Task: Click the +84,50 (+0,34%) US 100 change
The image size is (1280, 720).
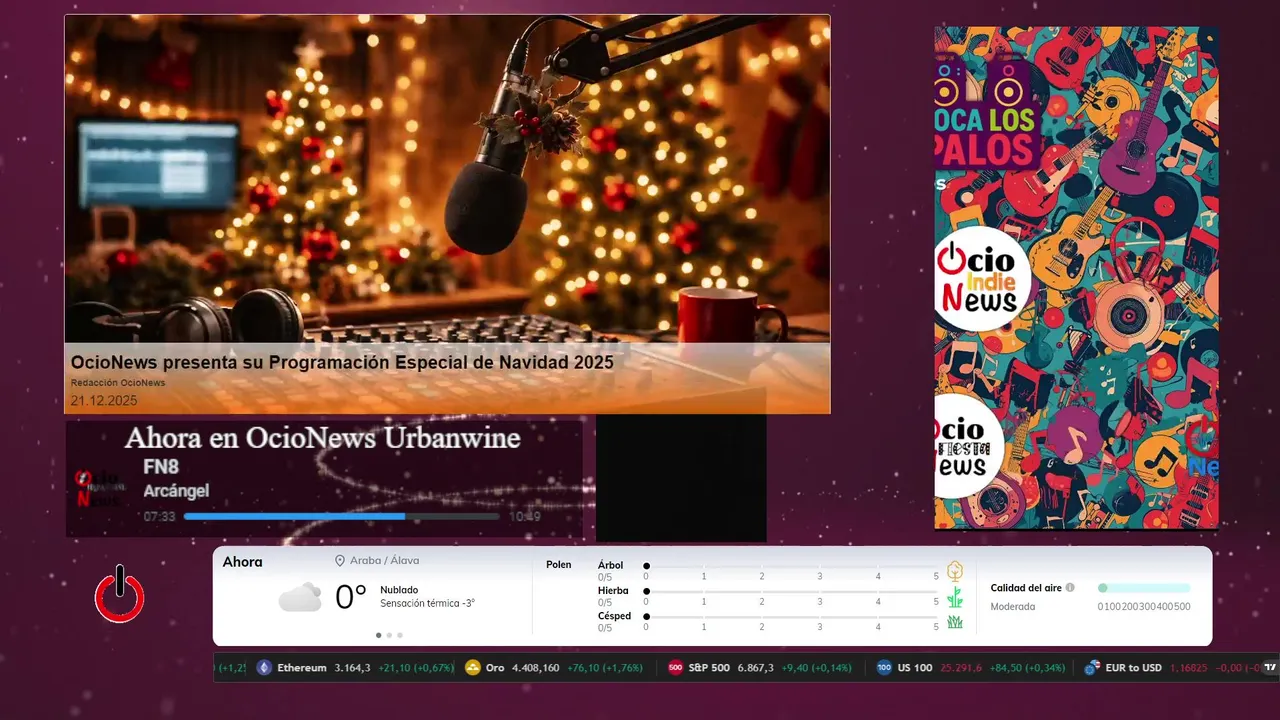Action: click(x=1026, y=667)
